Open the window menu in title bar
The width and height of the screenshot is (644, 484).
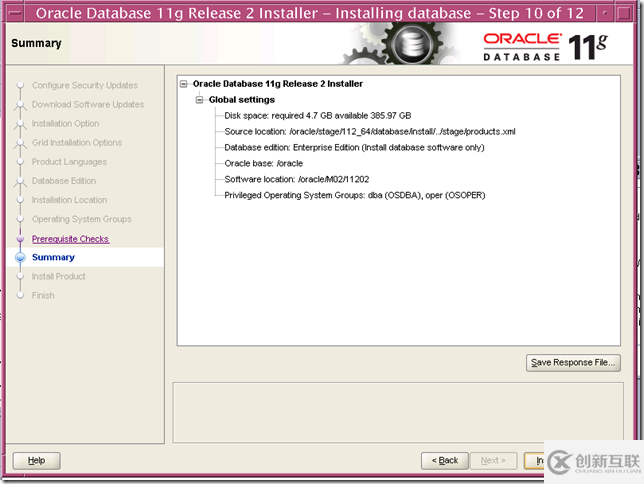15,13
